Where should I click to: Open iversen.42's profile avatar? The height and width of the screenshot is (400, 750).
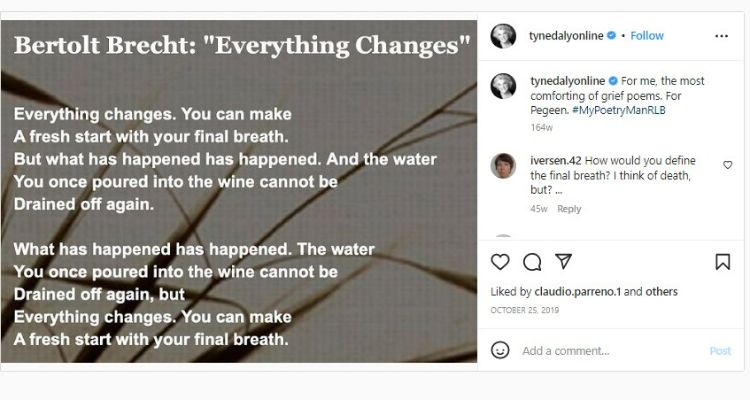[503, 165]
